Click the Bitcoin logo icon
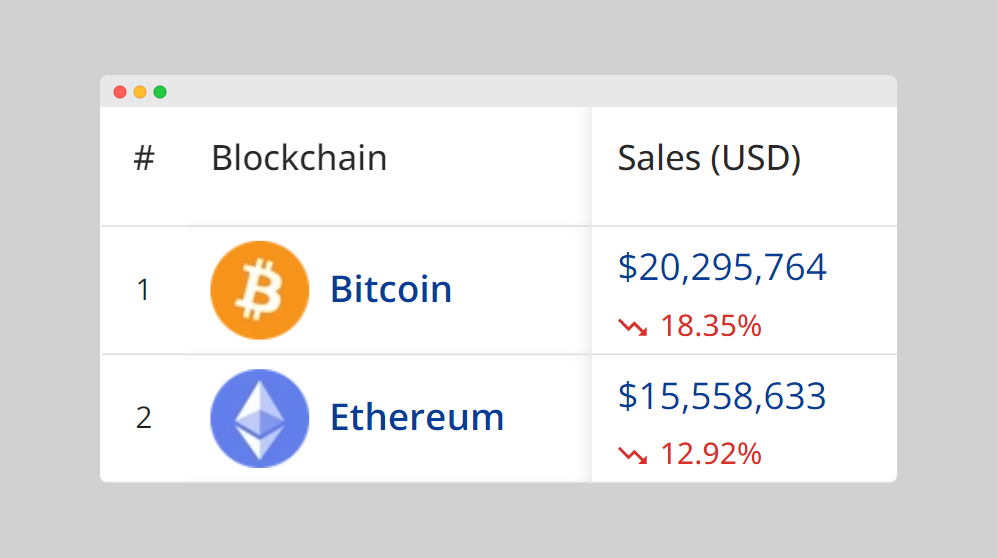This screenshot has height=558, width=997. [259, 290]
